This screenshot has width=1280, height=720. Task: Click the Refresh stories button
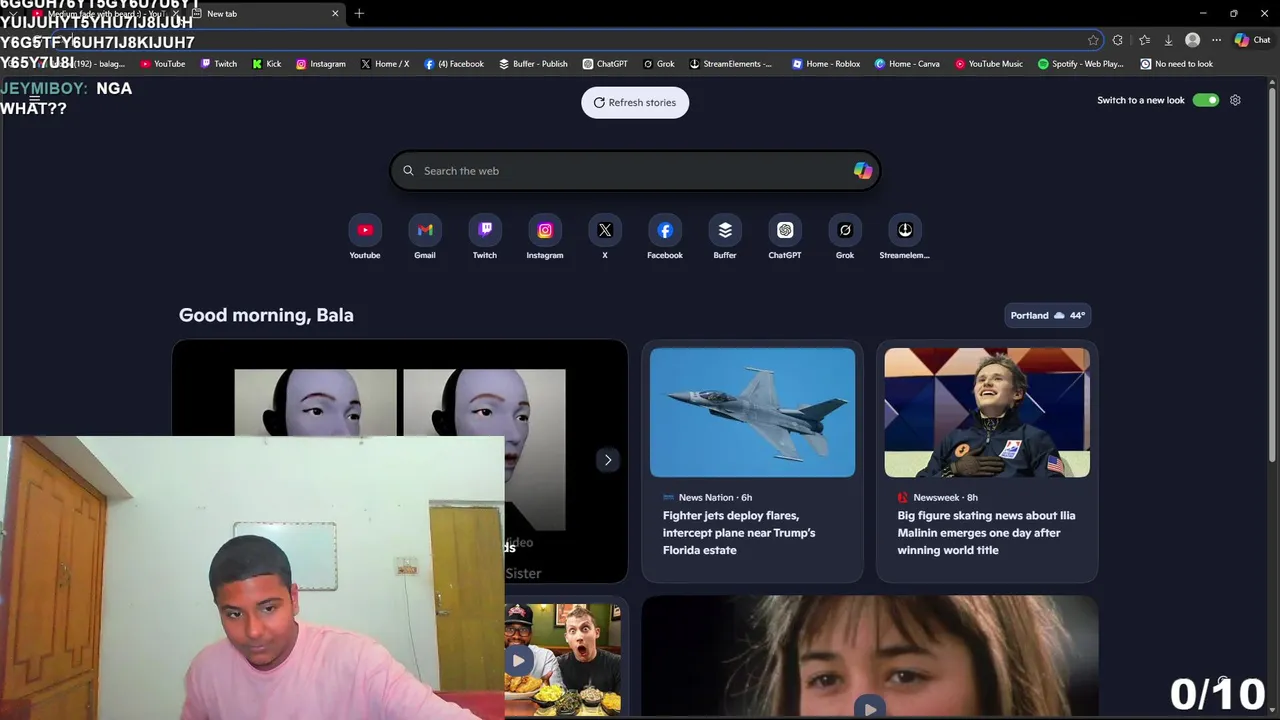click(635, 102)
